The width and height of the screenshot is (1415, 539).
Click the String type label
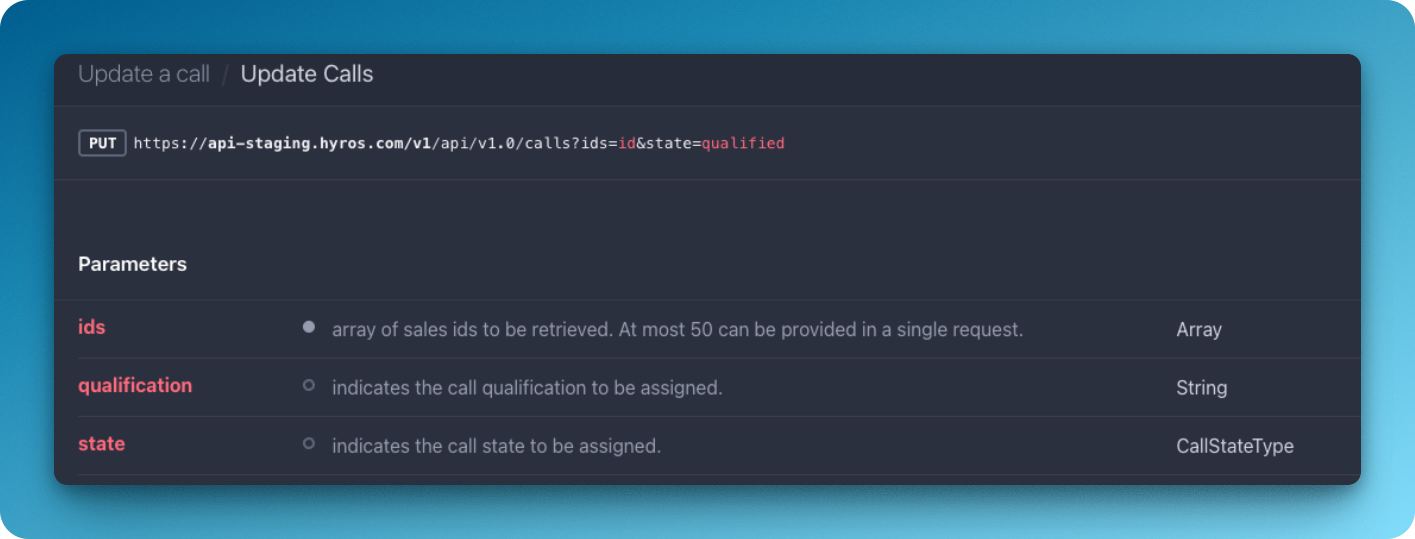[x=1201, y=388]
